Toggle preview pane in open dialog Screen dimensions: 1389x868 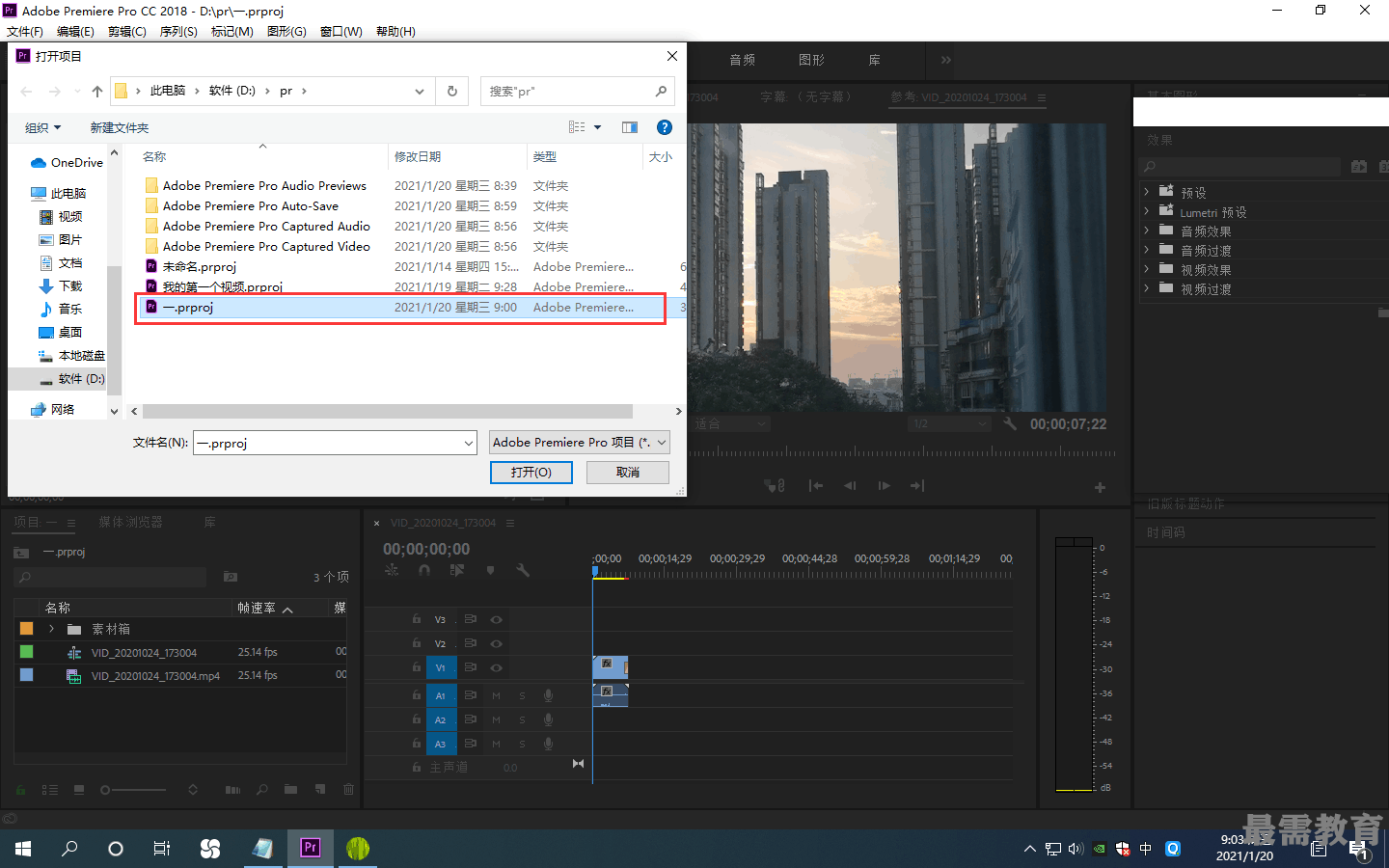(x=630, y=127)
